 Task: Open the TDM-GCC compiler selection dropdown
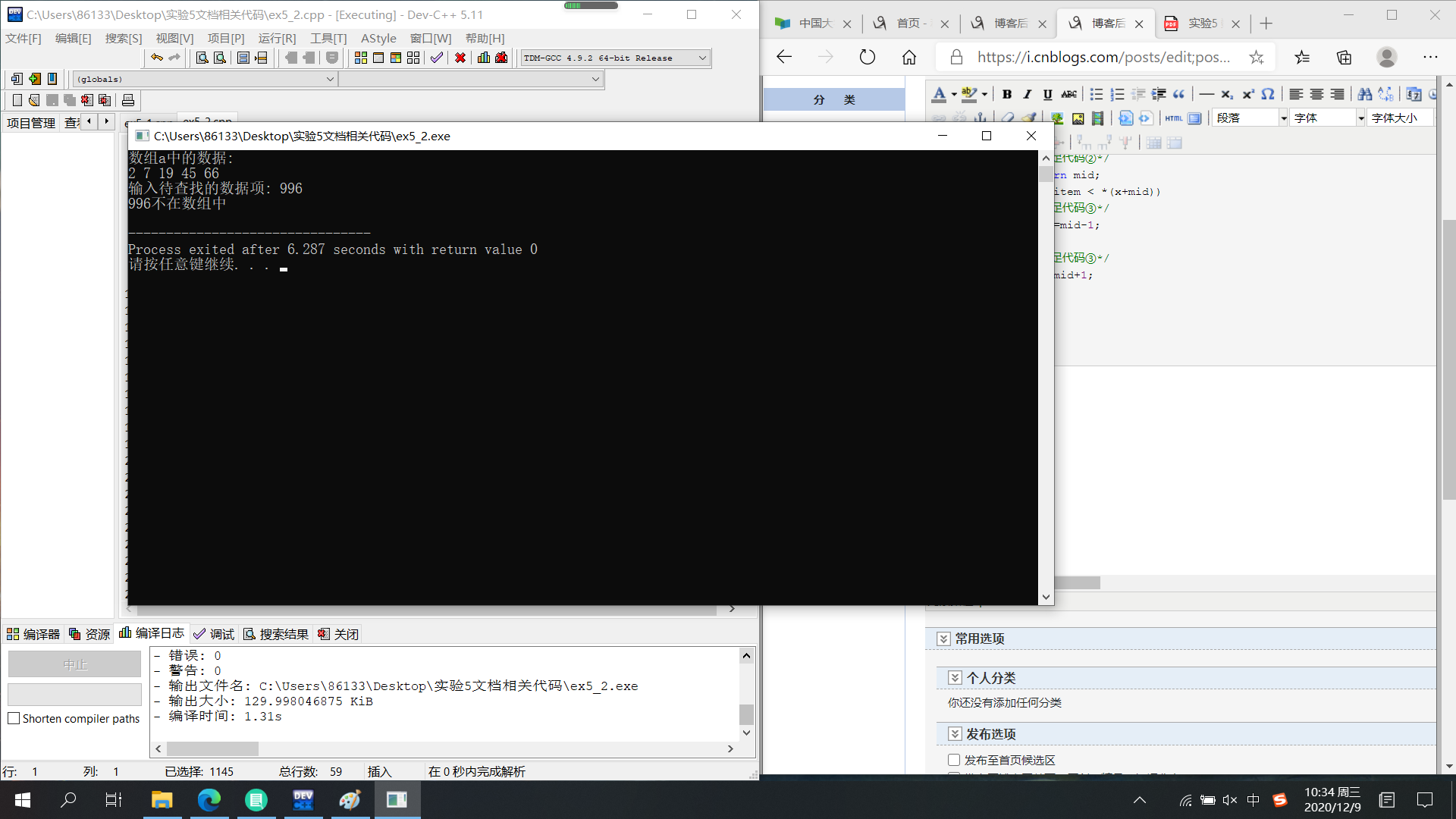(x=702, y=58)
